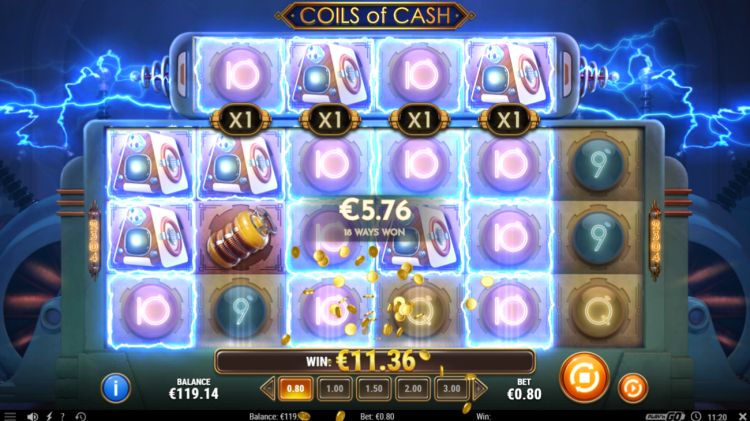The height and width of the screenshot is (421, 750).
Task: Mute the game sound
Action: point(33,417)
